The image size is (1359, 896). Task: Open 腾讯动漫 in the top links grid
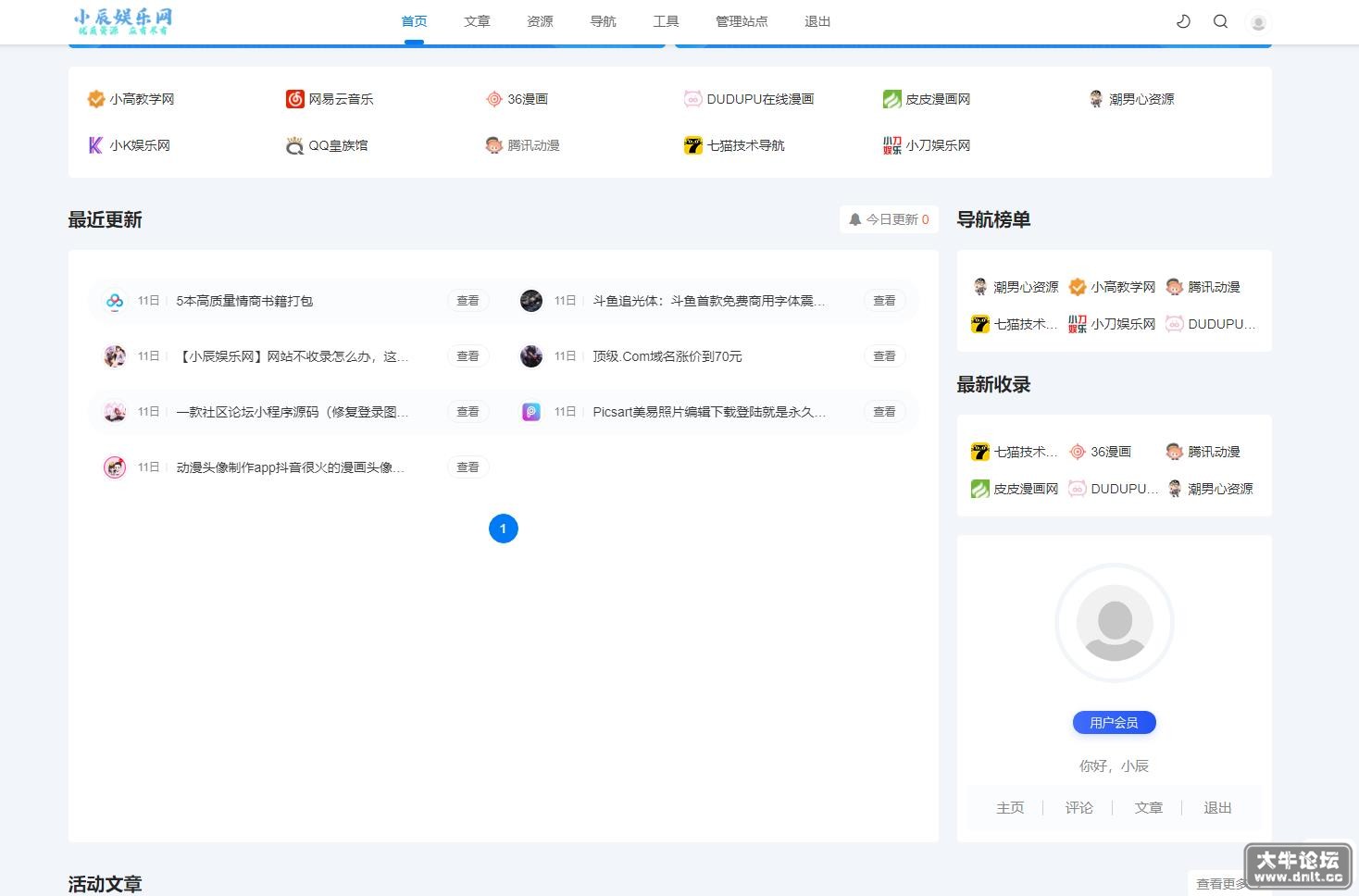[x=522, y=145]
